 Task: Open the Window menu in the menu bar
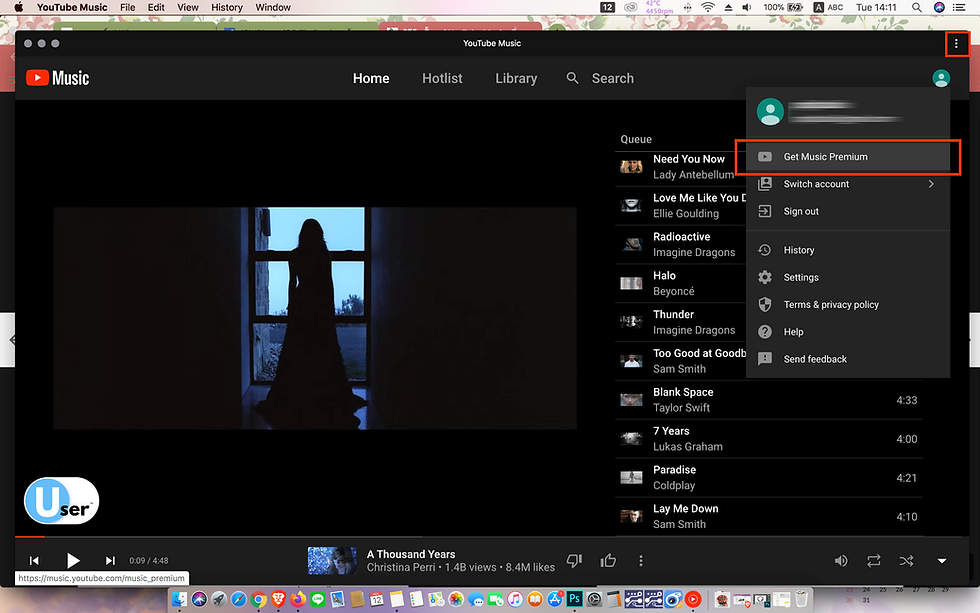click(272, 7)
